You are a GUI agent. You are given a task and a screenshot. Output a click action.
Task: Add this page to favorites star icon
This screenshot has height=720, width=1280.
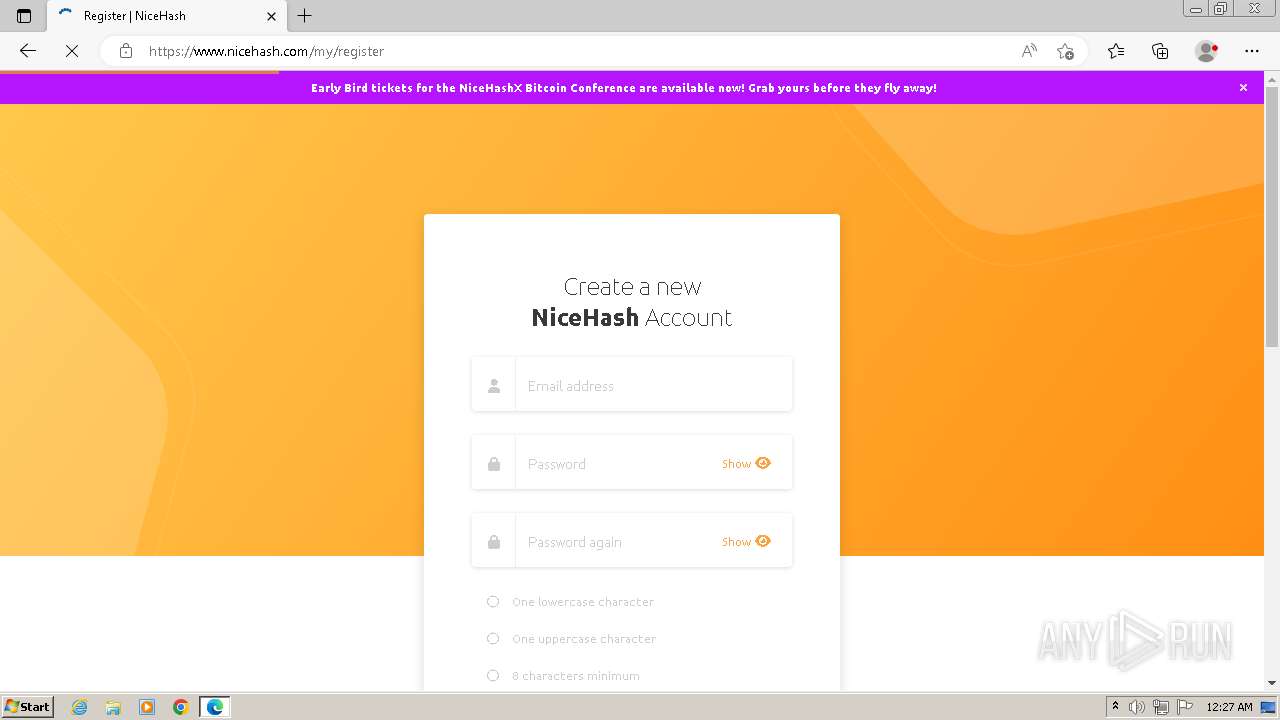pyautogui.click(x=1065, y=51)
